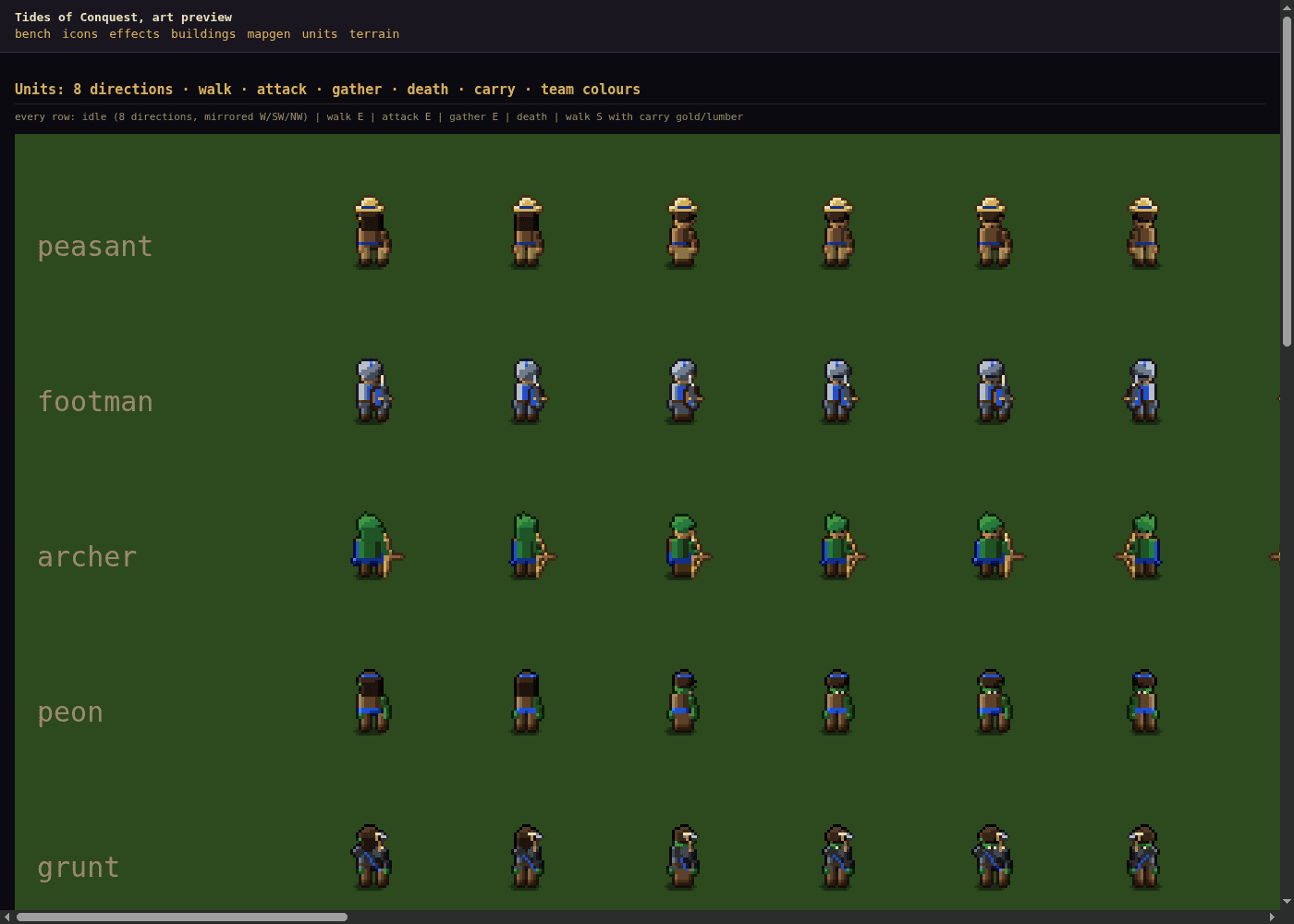Select the second grunt sprite from the left

(x=527, y=857)
